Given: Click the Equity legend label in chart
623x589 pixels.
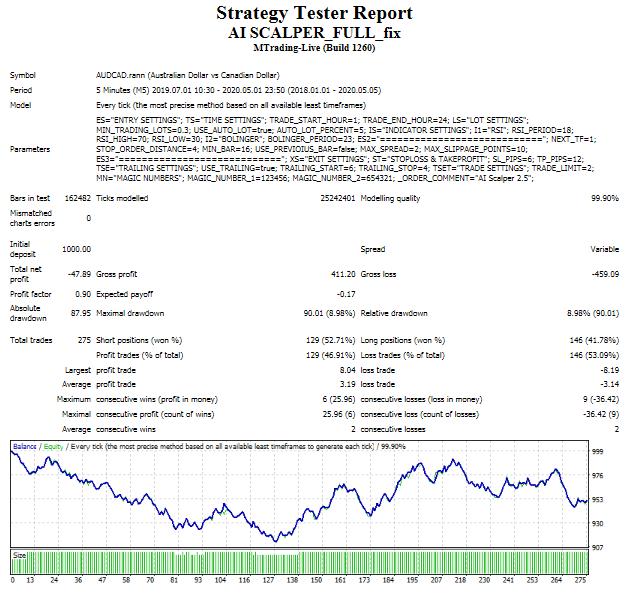Looking at the screenshot, I should point(53,447).
